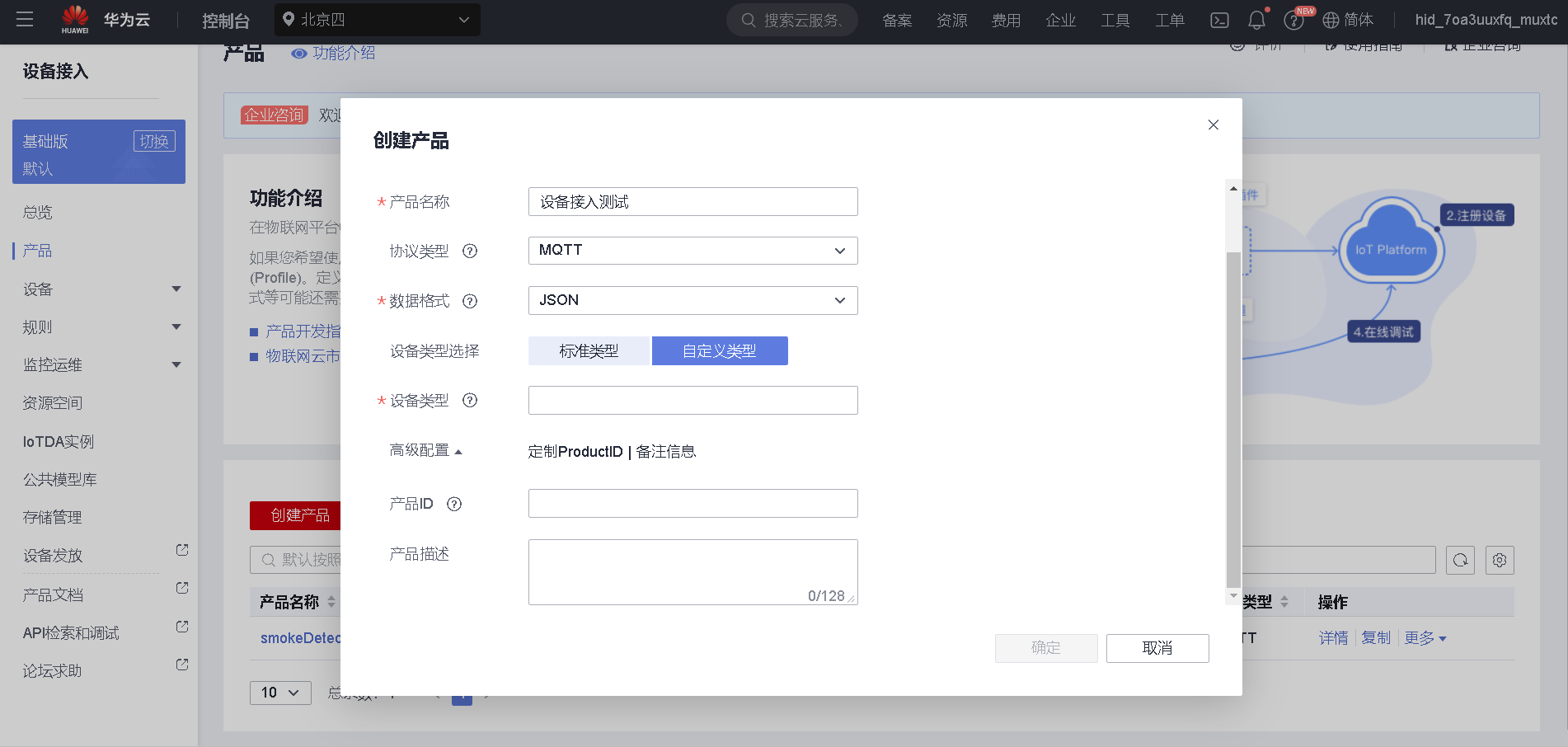Switch language using the globe icon
Viewport: 1568px width, 747px height.
coord(1331,20)
